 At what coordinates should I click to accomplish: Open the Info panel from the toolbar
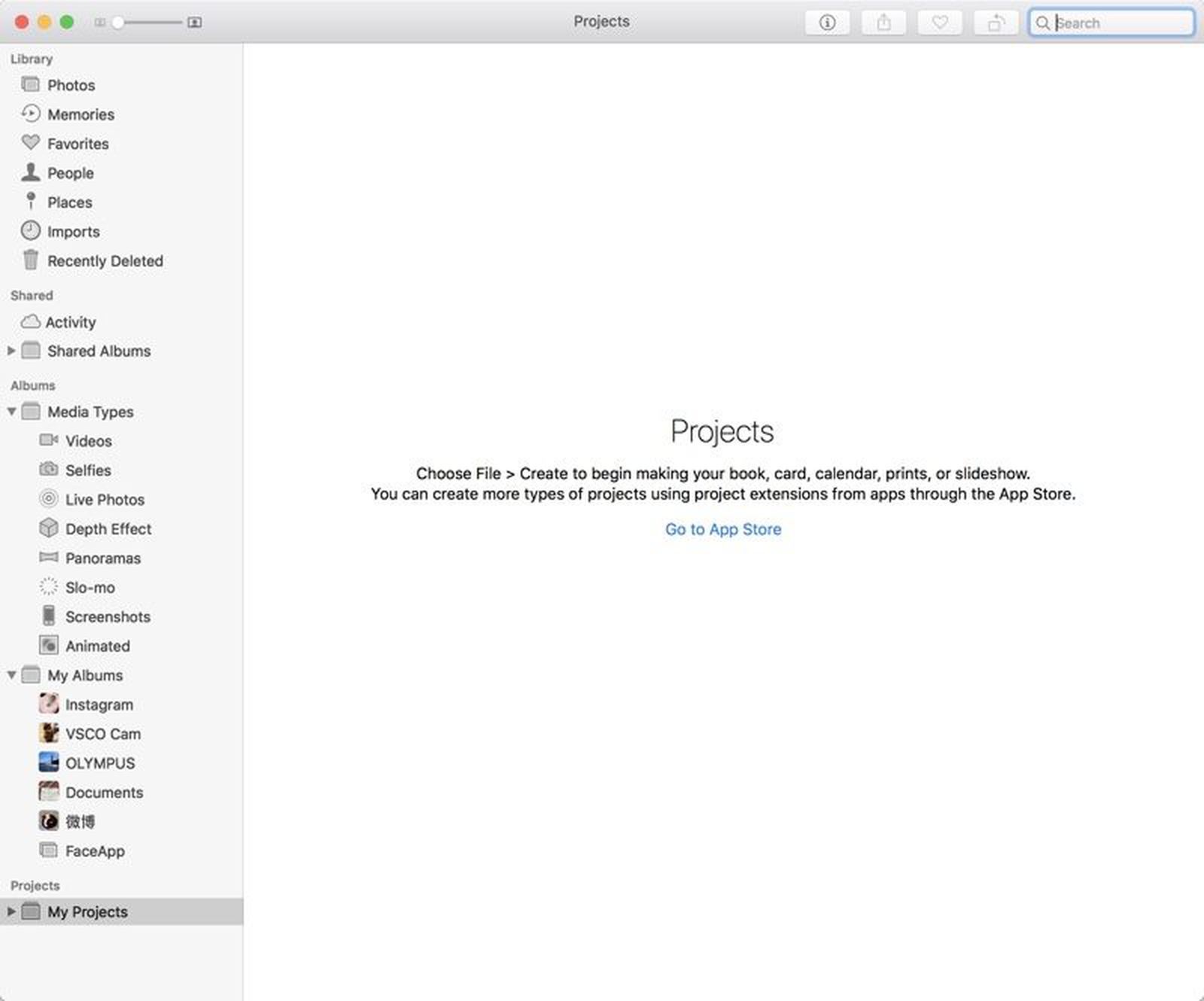tap(826, 22)
